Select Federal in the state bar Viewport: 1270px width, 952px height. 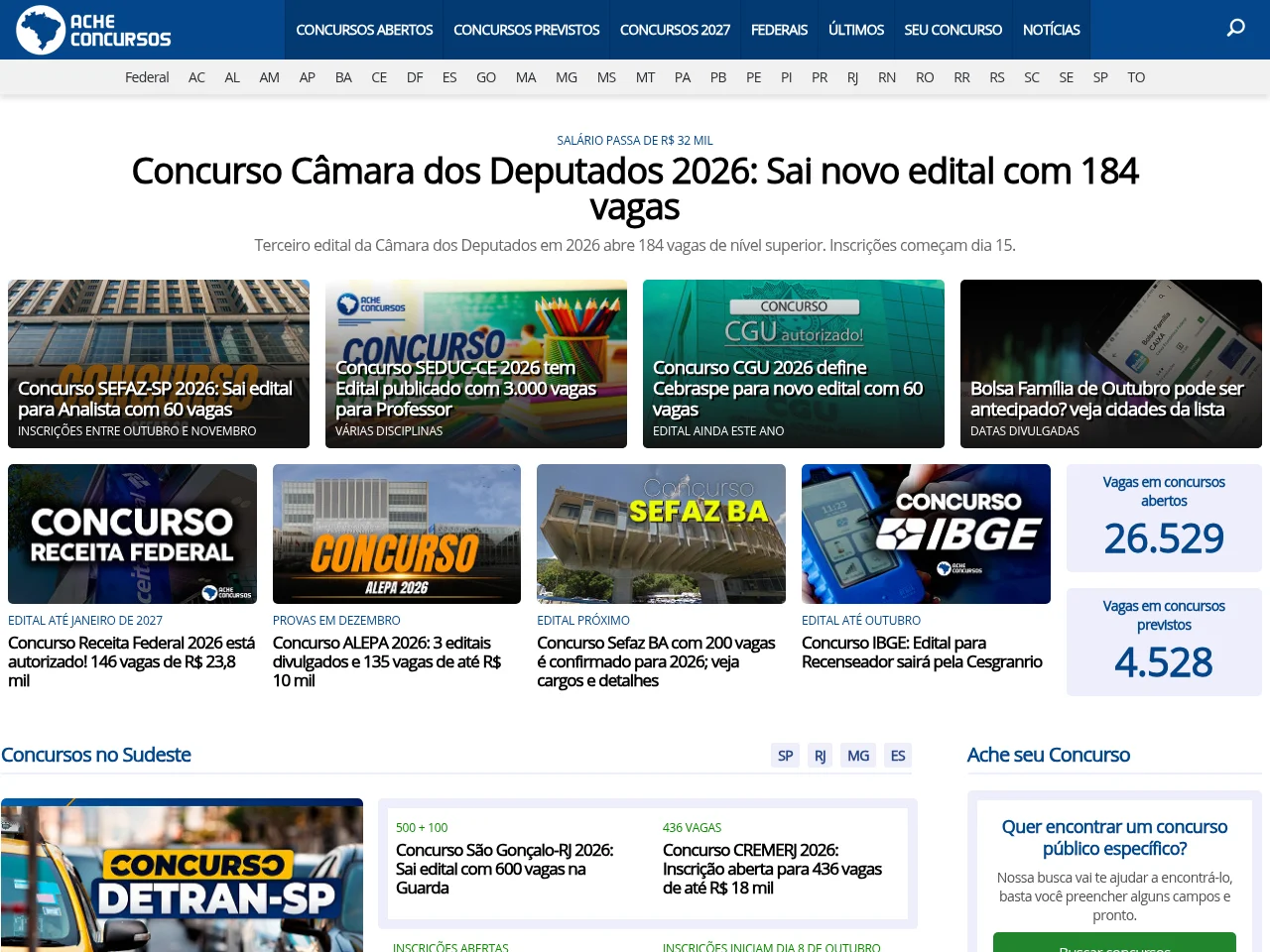pos(147,77)
